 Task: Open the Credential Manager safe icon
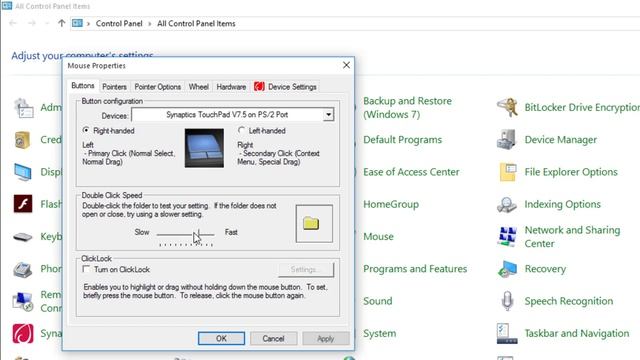point(22,140)
